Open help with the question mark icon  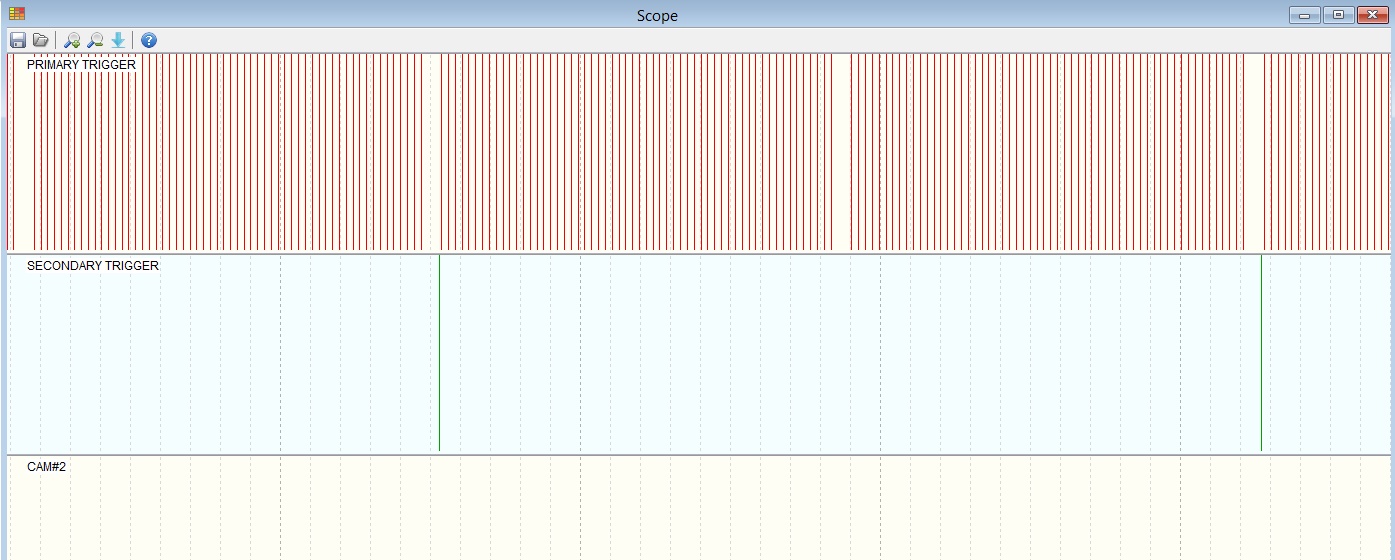[x=149, y=40]
